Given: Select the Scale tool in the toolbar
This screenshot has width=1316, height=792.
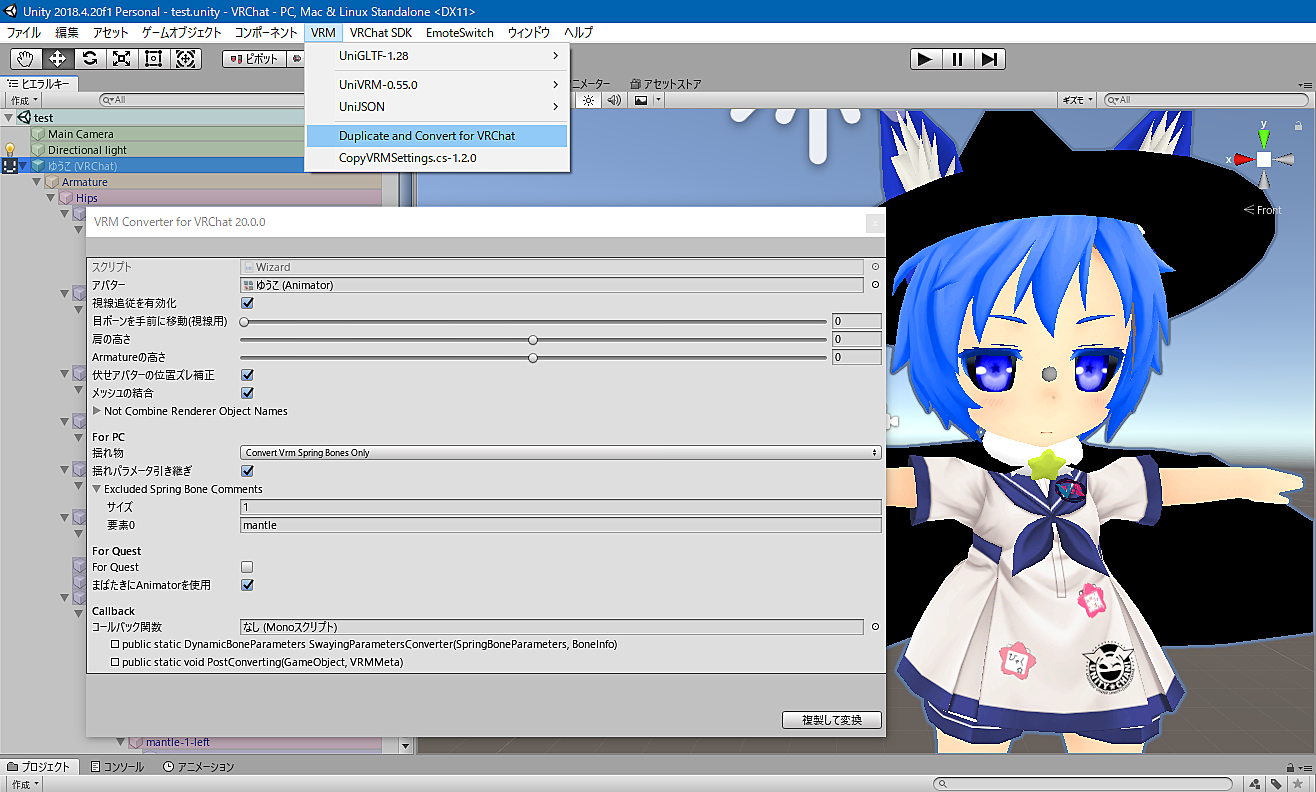Looking at the screenshot, I should pyautogui.click(x=121, y=58).
